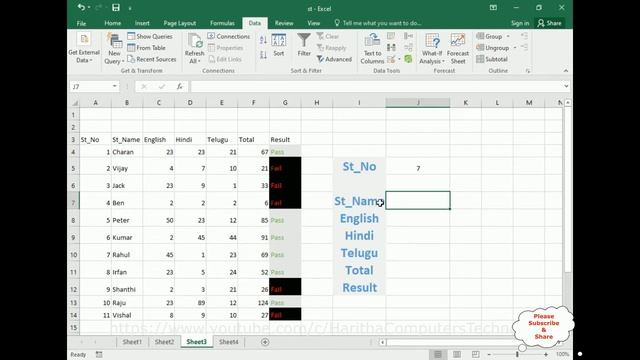Switch to Home ribbon tab
The width and height of the screenshot is (640, 360).
(112, 23)
